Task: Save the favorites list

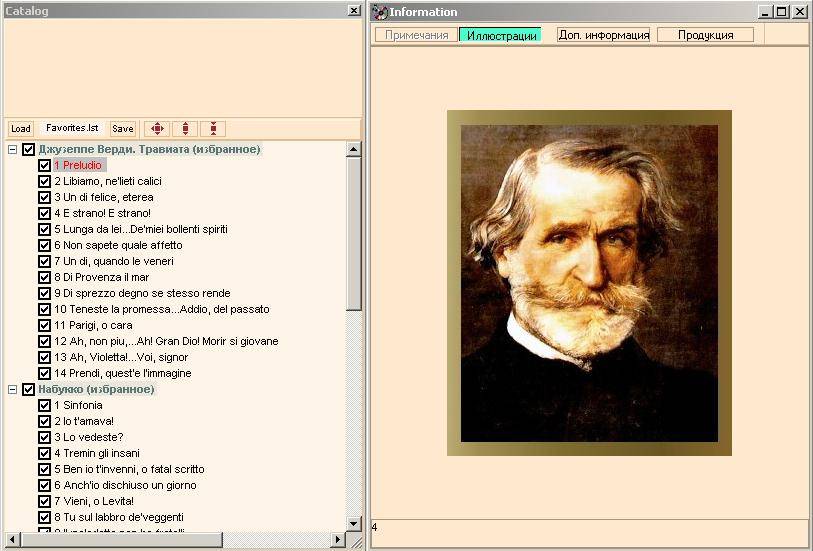Action: 123,129
